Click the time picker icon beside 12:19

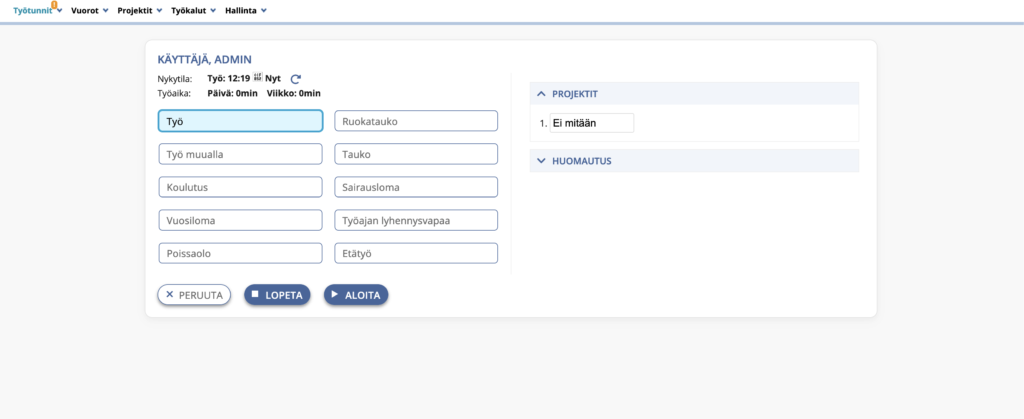[x=258, y=77]
